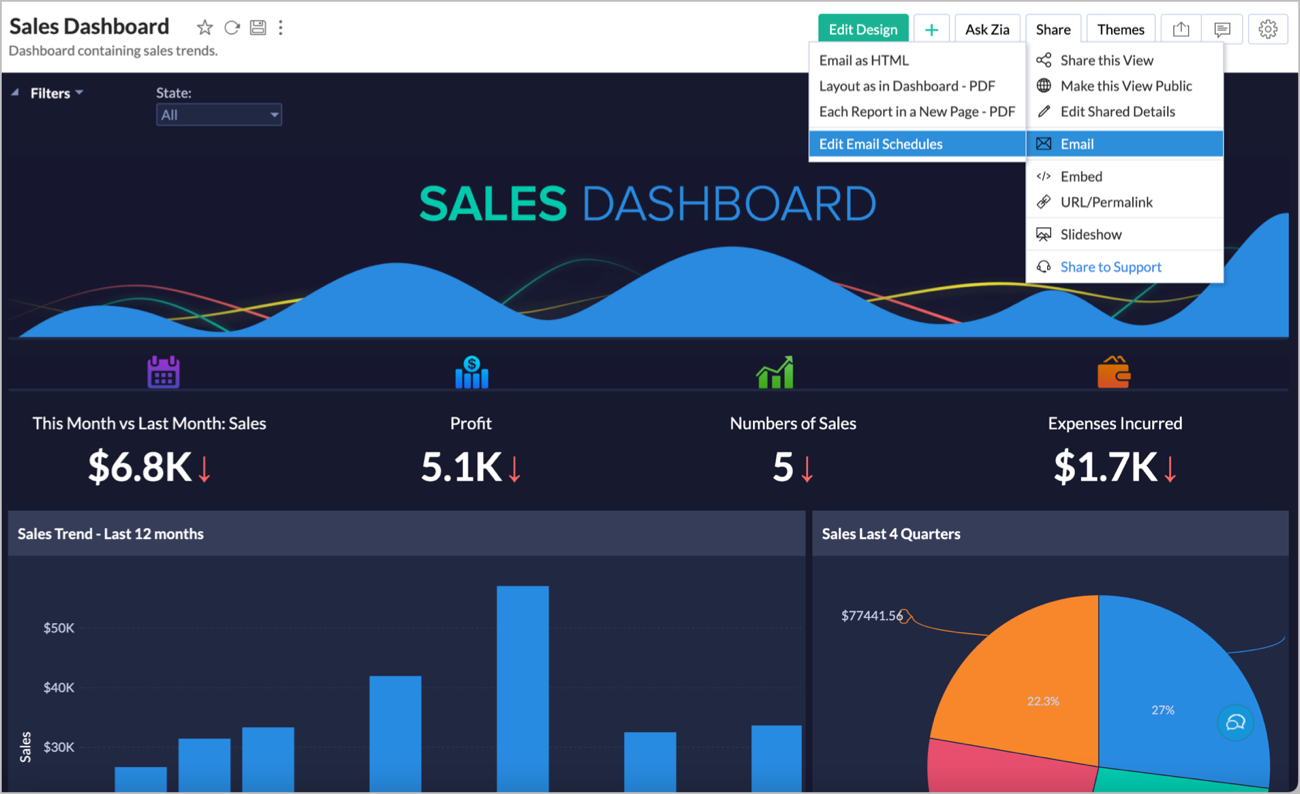Click the green plus add button

pos(931,29)
